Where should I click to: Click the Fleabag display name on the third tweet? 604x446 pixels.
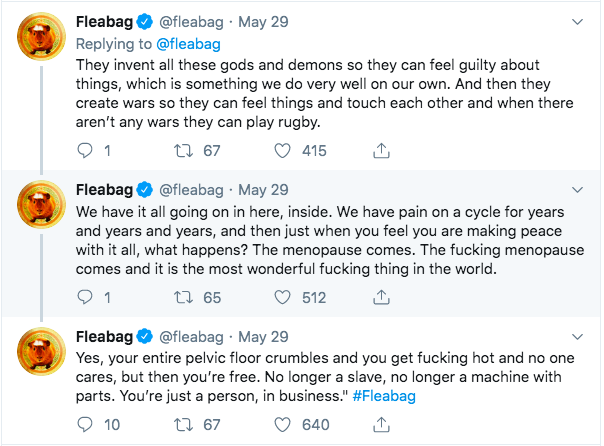105,335
